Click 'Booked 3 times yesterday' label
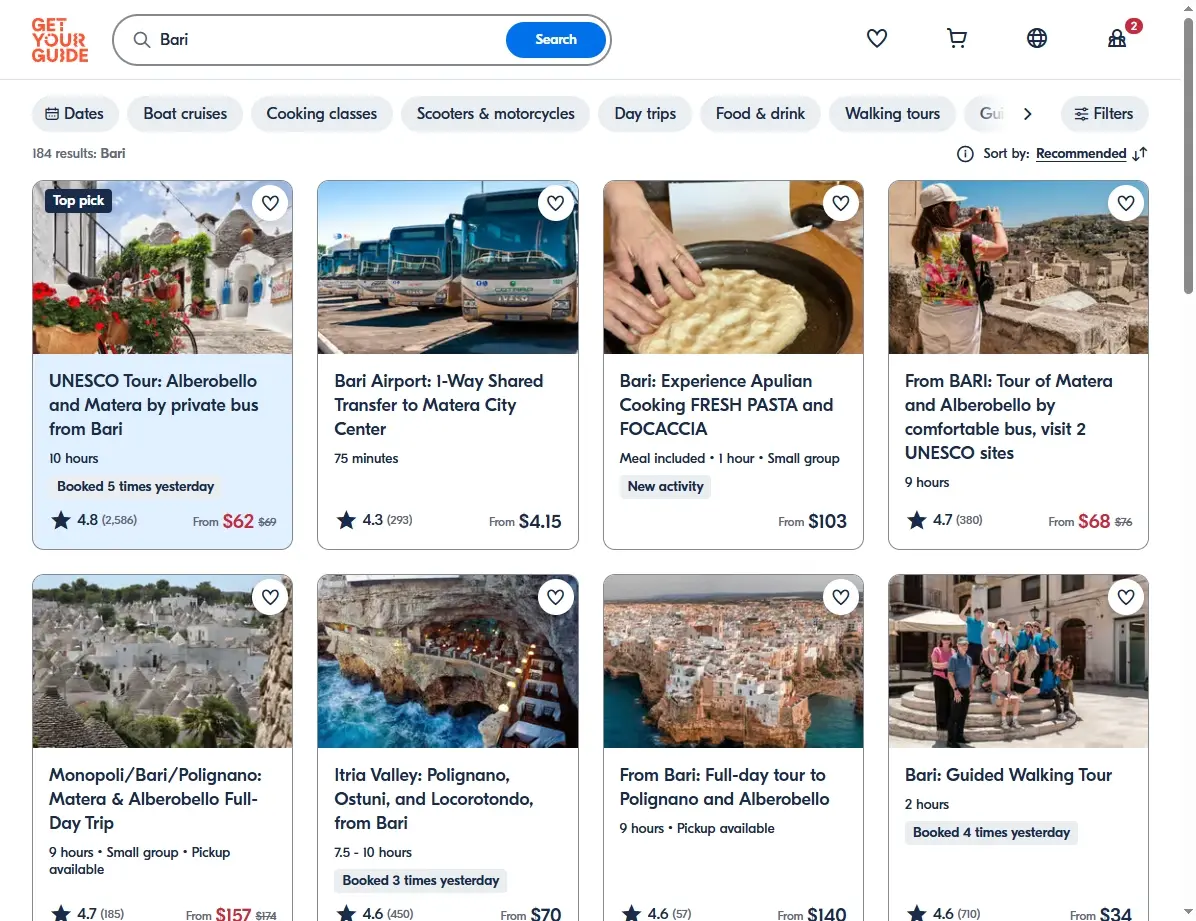Viewport: 1196px width, 921px height. pyautogui.click(x=420, y=881)
